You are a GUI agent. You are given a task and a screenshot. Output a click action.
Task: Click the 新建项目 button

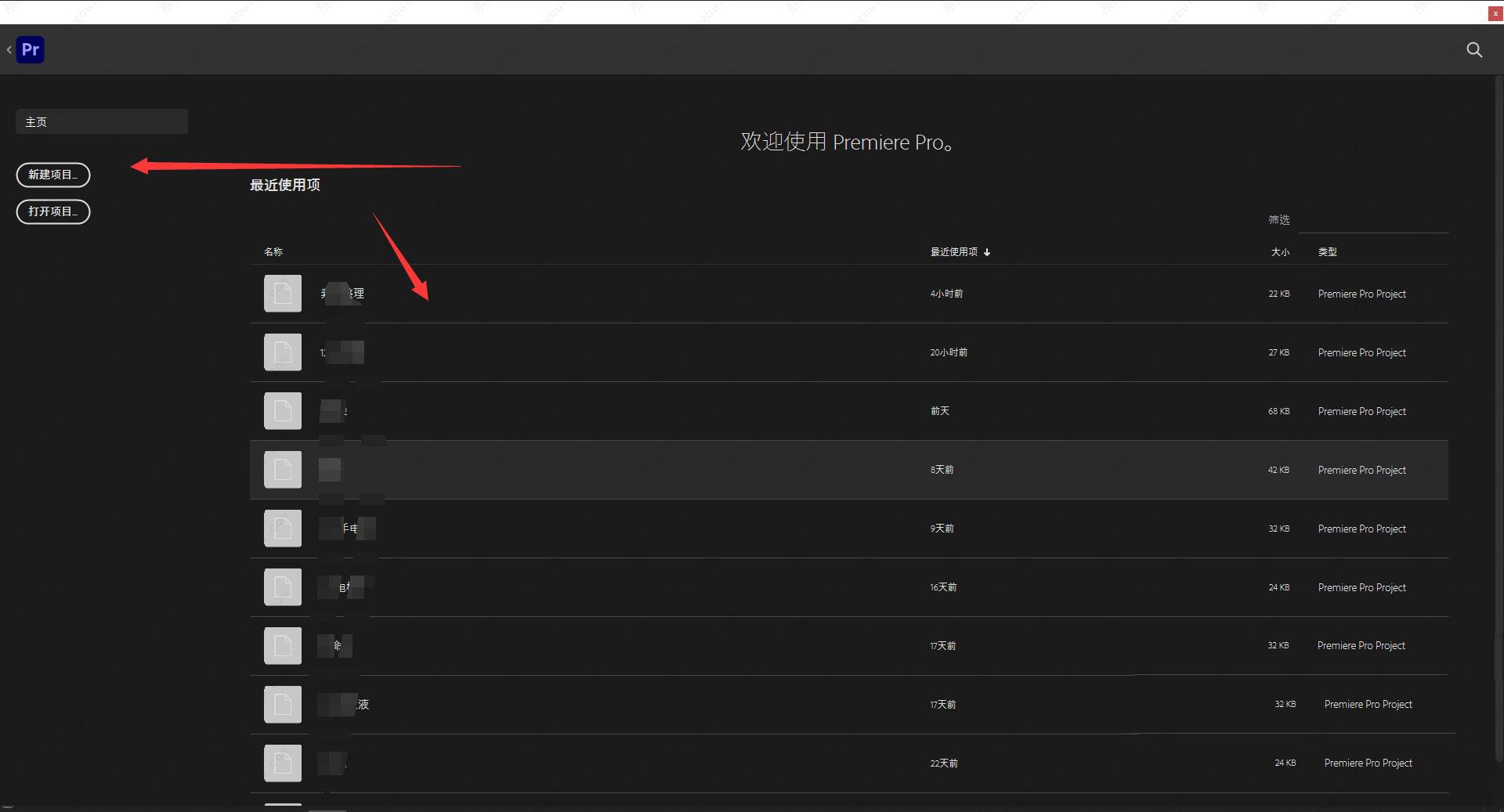point(53,175)
